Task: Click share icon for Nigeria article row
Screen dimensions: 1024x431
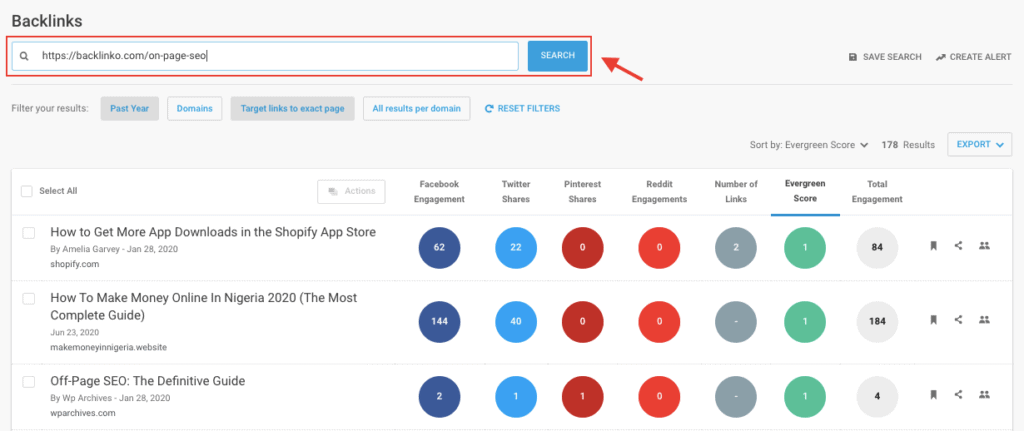Action: tap(958, 320)
